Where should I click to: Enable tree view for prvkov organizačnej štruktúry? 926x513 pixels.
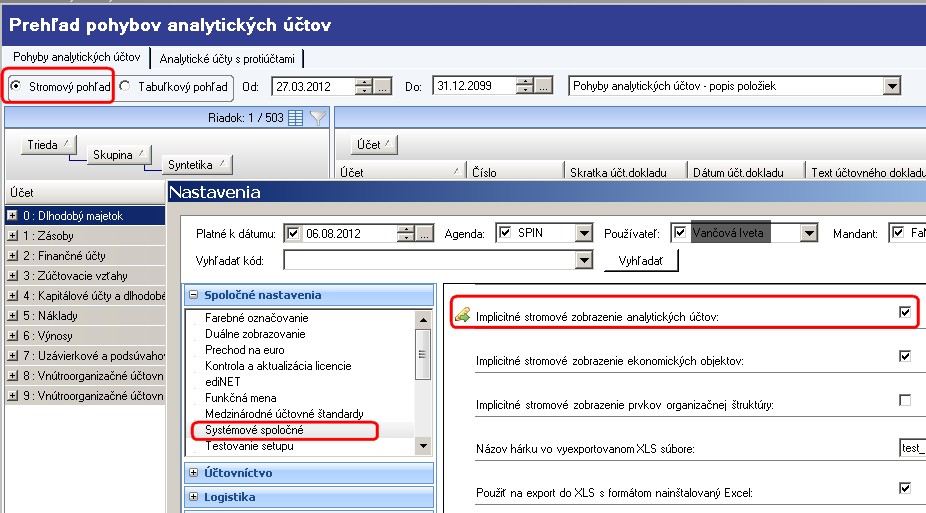(x=905, y=400)
